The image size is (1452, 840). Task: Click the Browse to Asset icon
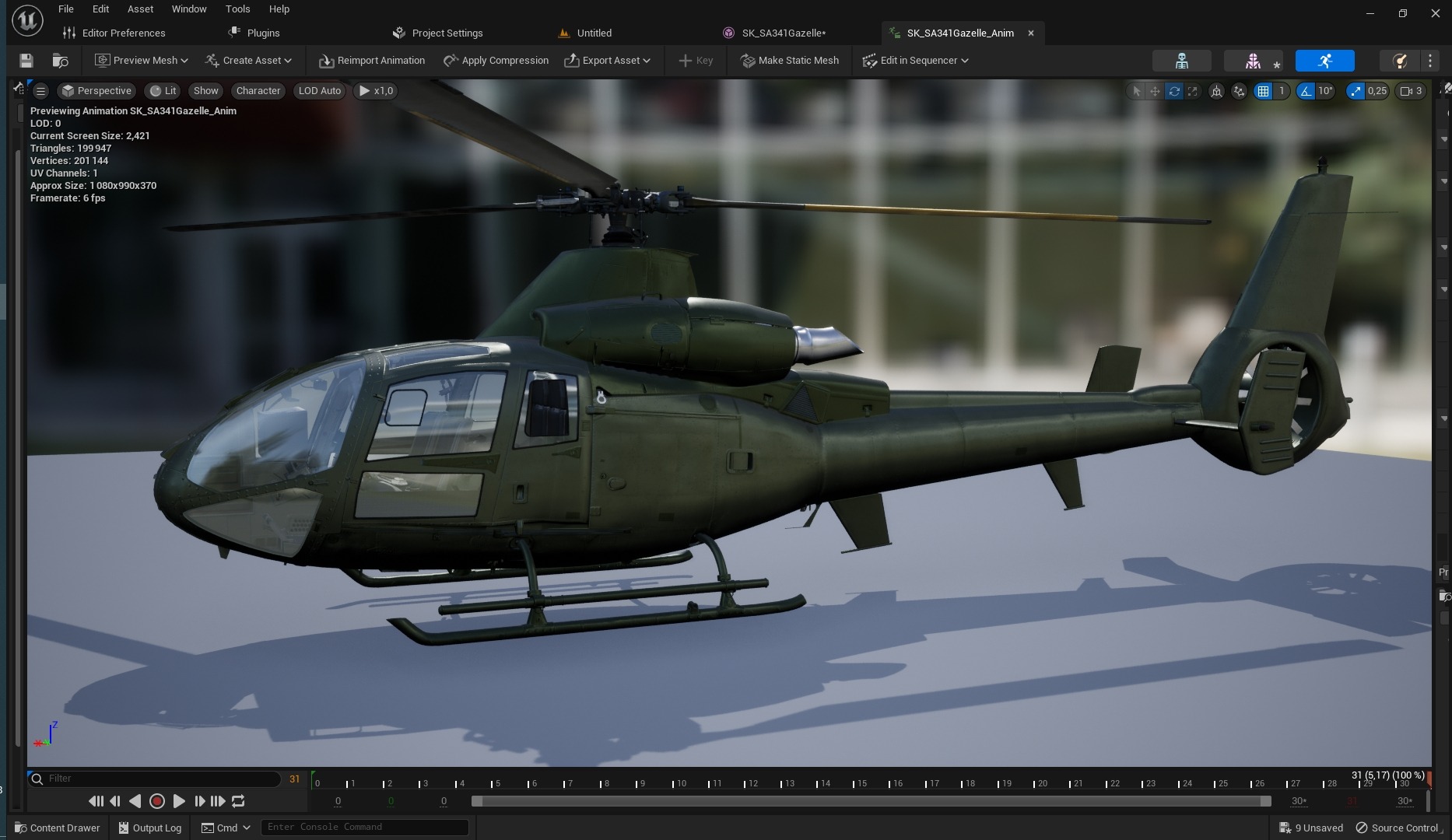(60, 61)
